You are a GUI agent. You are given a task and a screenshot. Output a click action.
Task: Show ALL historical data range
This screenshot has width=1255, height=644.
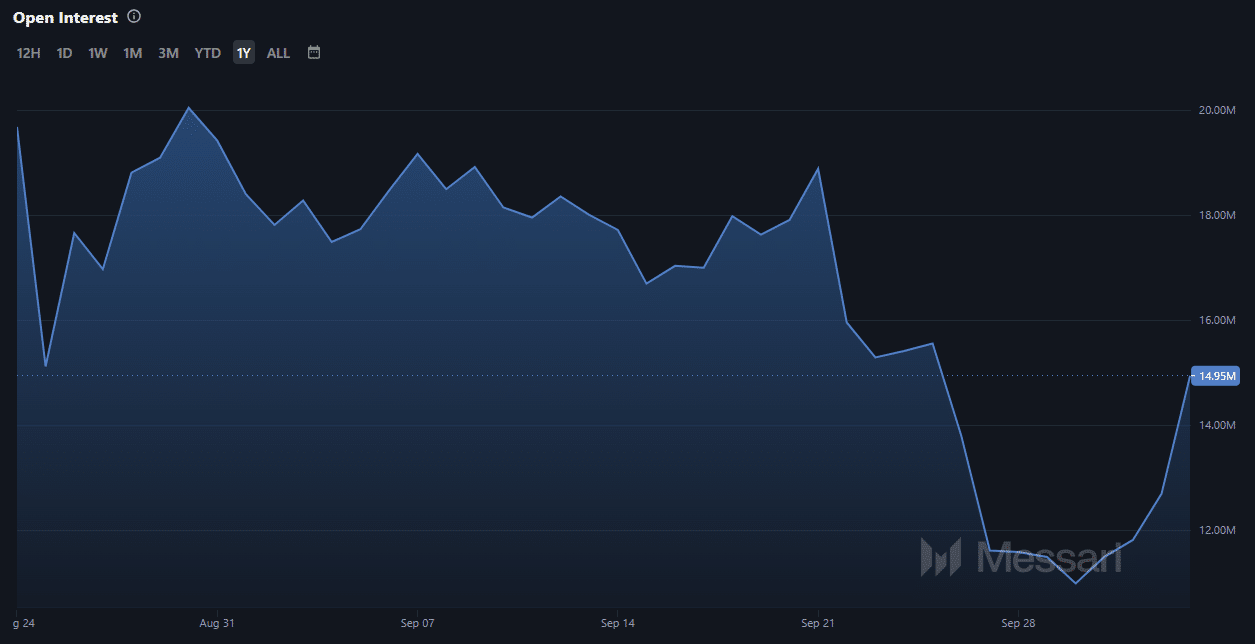[278, 53]
